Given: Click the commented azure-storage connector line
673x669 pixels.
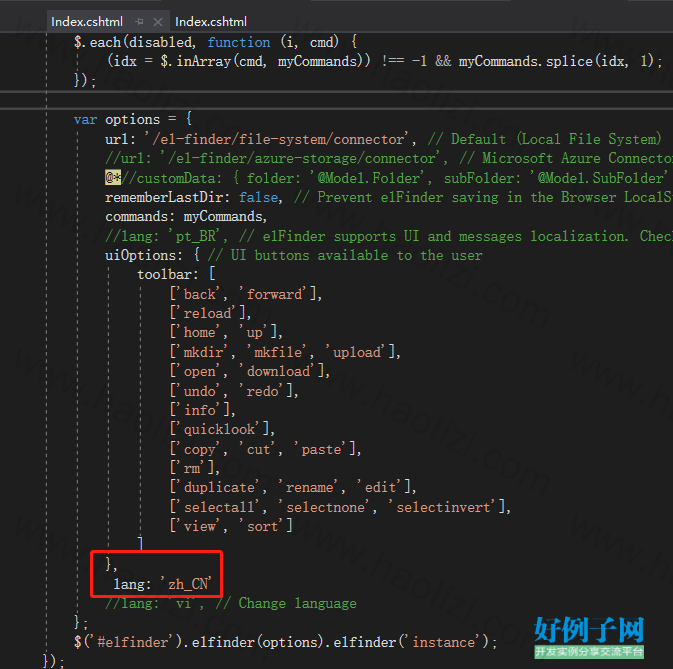Looking at the screenshot, I should (389, 158).
